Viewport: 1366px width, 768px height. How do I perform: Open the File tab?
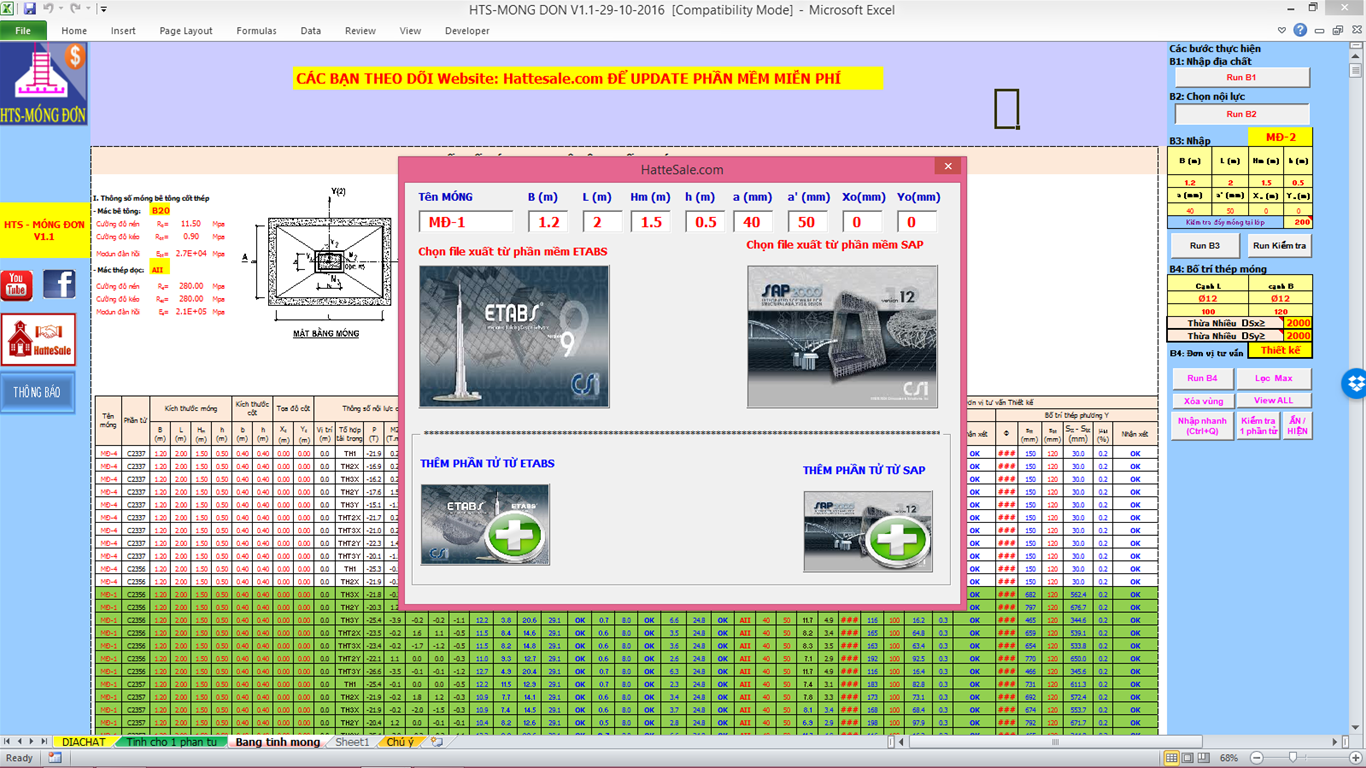coord(23,30)
